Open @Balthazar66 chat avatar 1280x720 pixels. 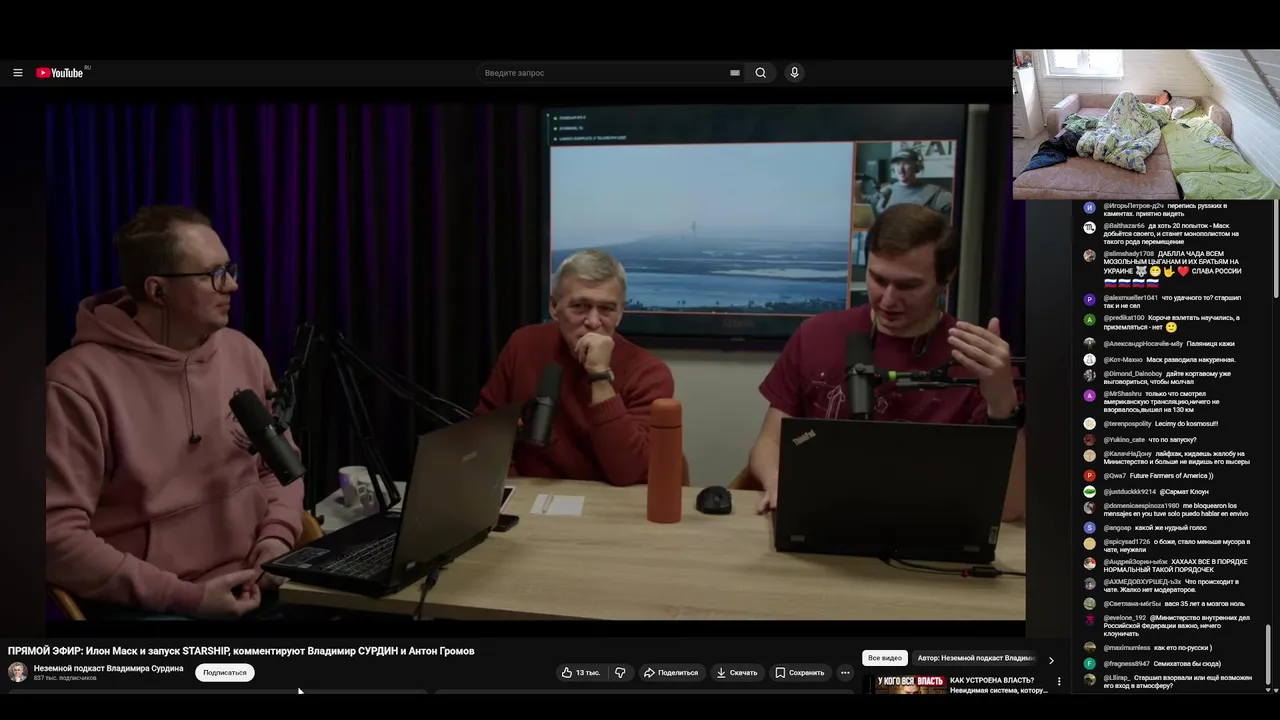1089,228
